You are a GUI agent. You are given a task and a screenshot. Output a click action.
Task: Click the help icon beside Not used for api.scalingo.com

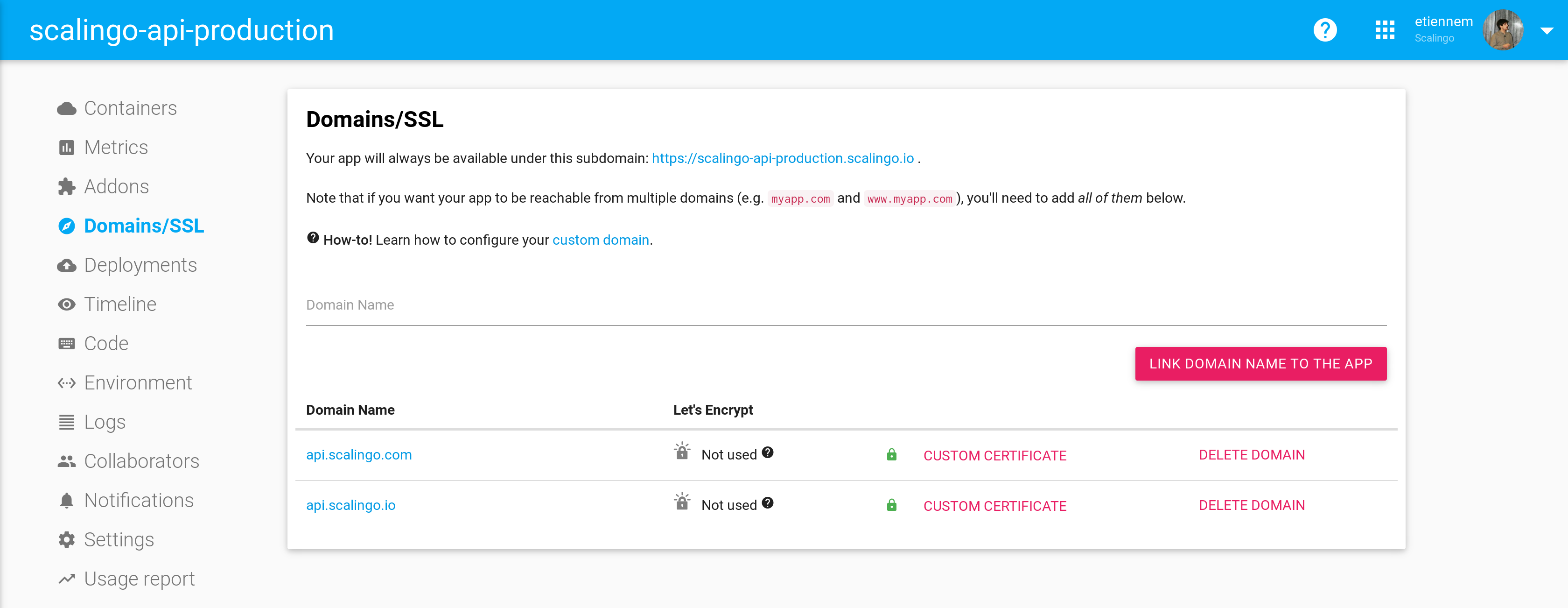coord(768,452)
